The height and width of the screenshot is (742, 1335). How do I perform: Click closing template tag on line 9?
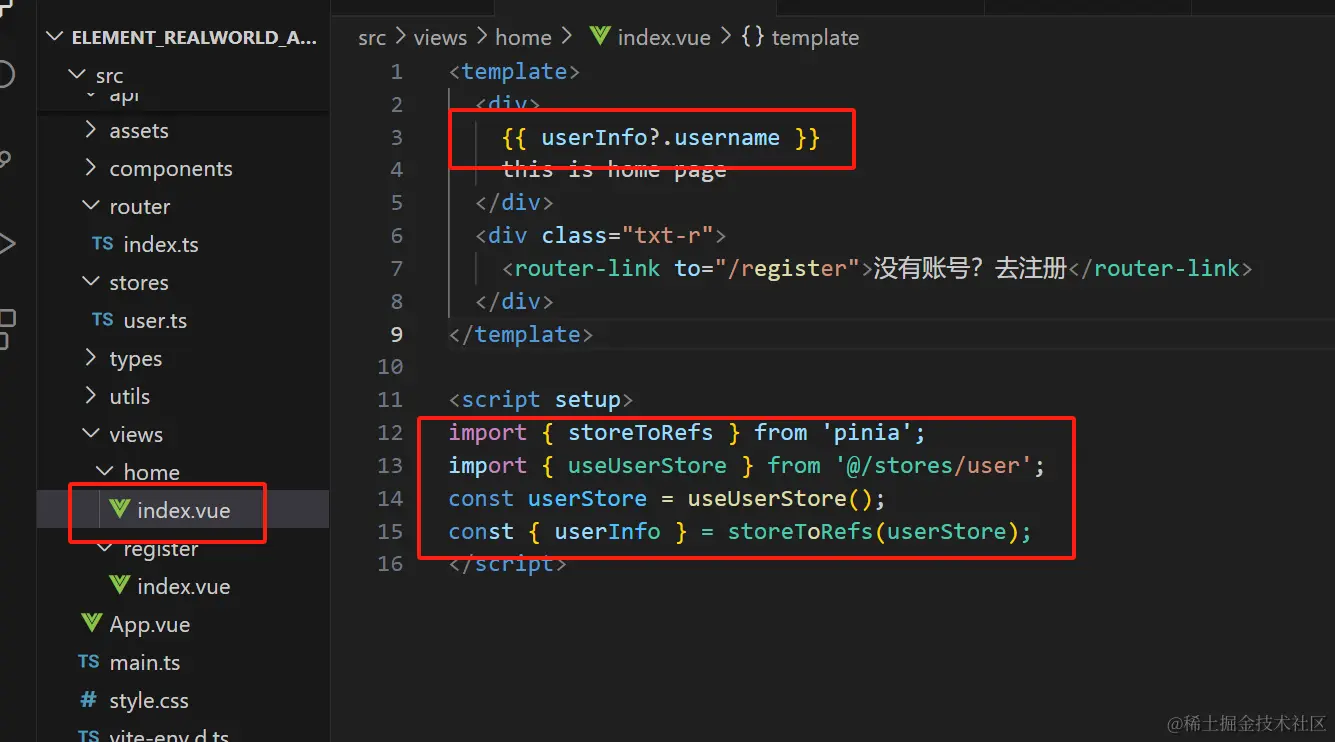tap(520, 334)
